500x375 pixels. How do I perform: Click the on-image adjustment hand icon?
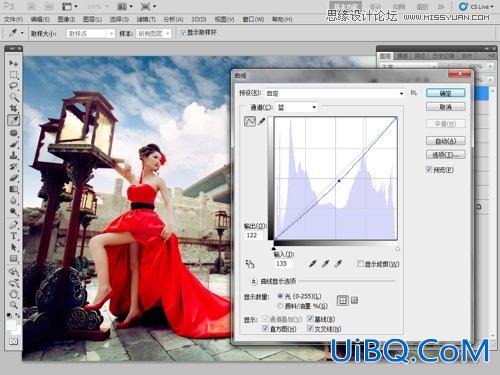click(250, 264)
